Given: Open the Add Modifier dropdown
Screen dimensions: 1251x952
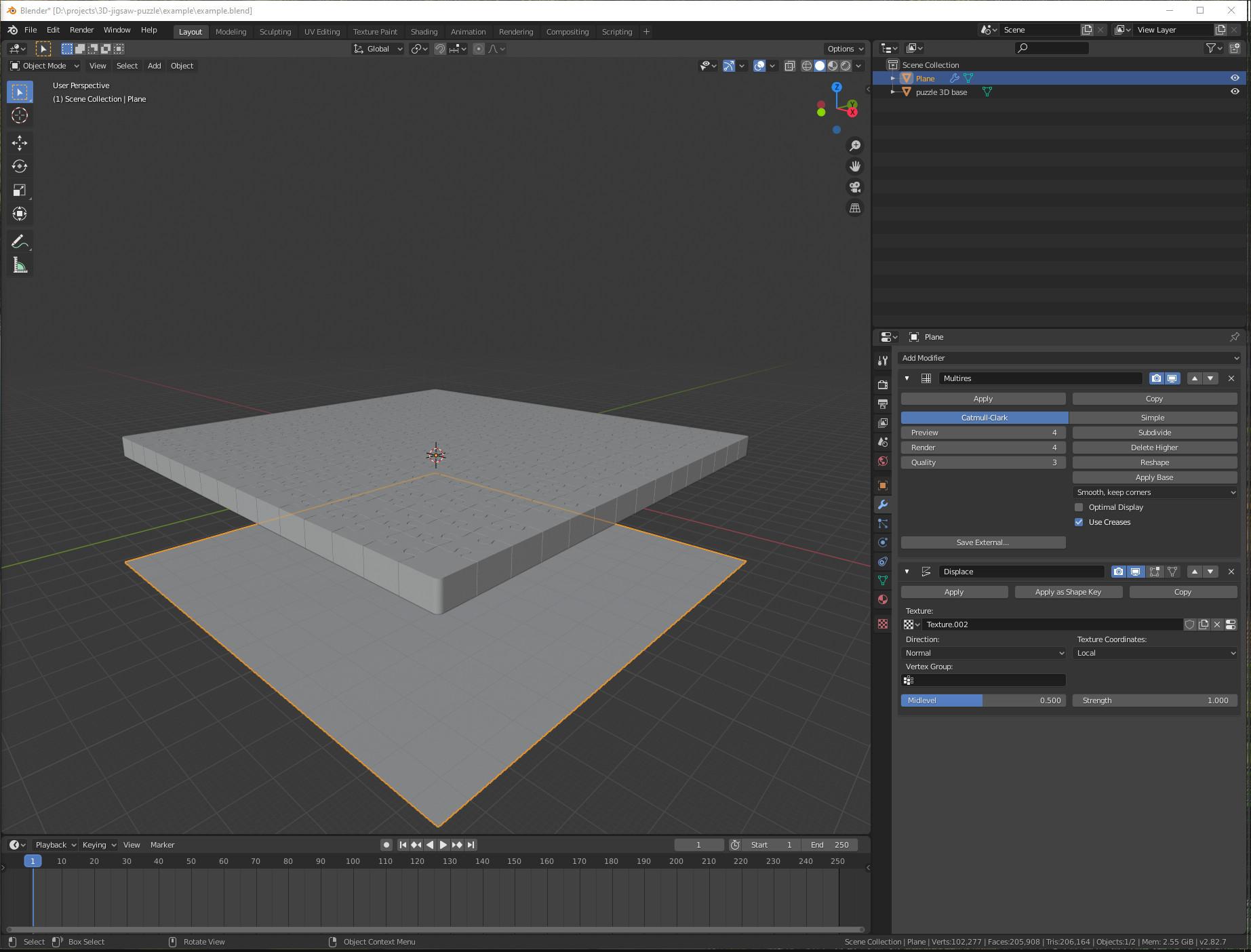Looking at the screenshot, I should pyautogui.click(x=1069, y=357).
